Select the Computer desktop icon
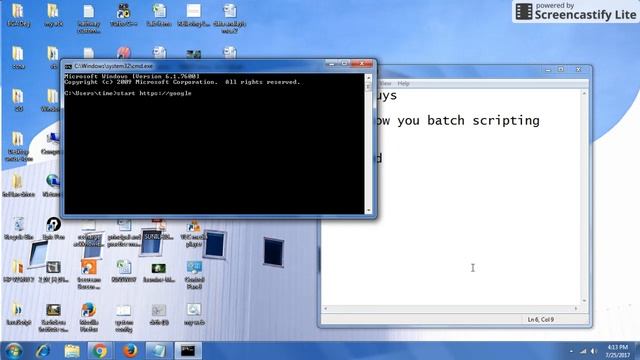Viewport: 640px width, 360px height. 52,144
